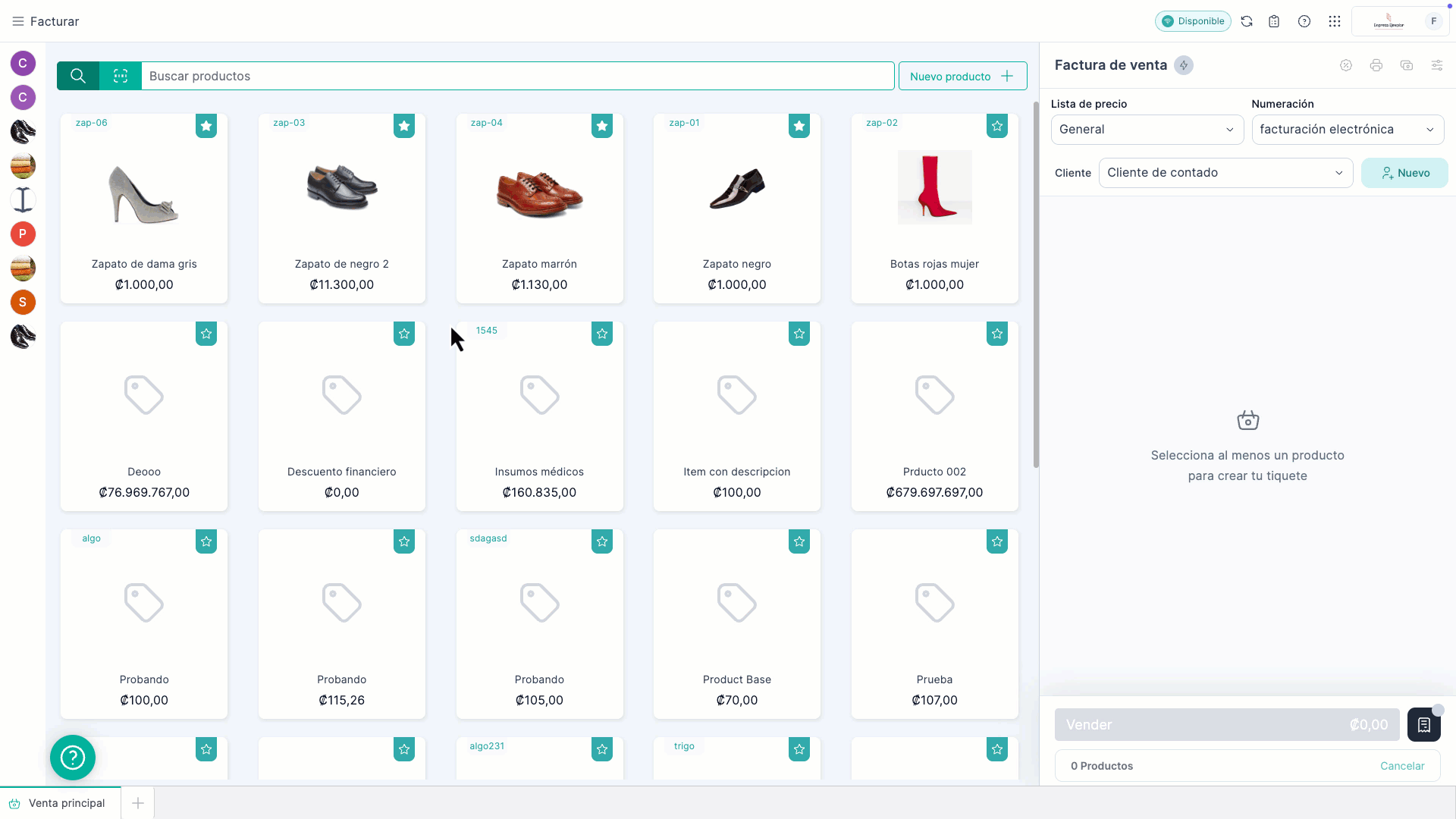Toggle favorite star on Botas rojas mujer

pyautogui.click(x=997, y=126)
